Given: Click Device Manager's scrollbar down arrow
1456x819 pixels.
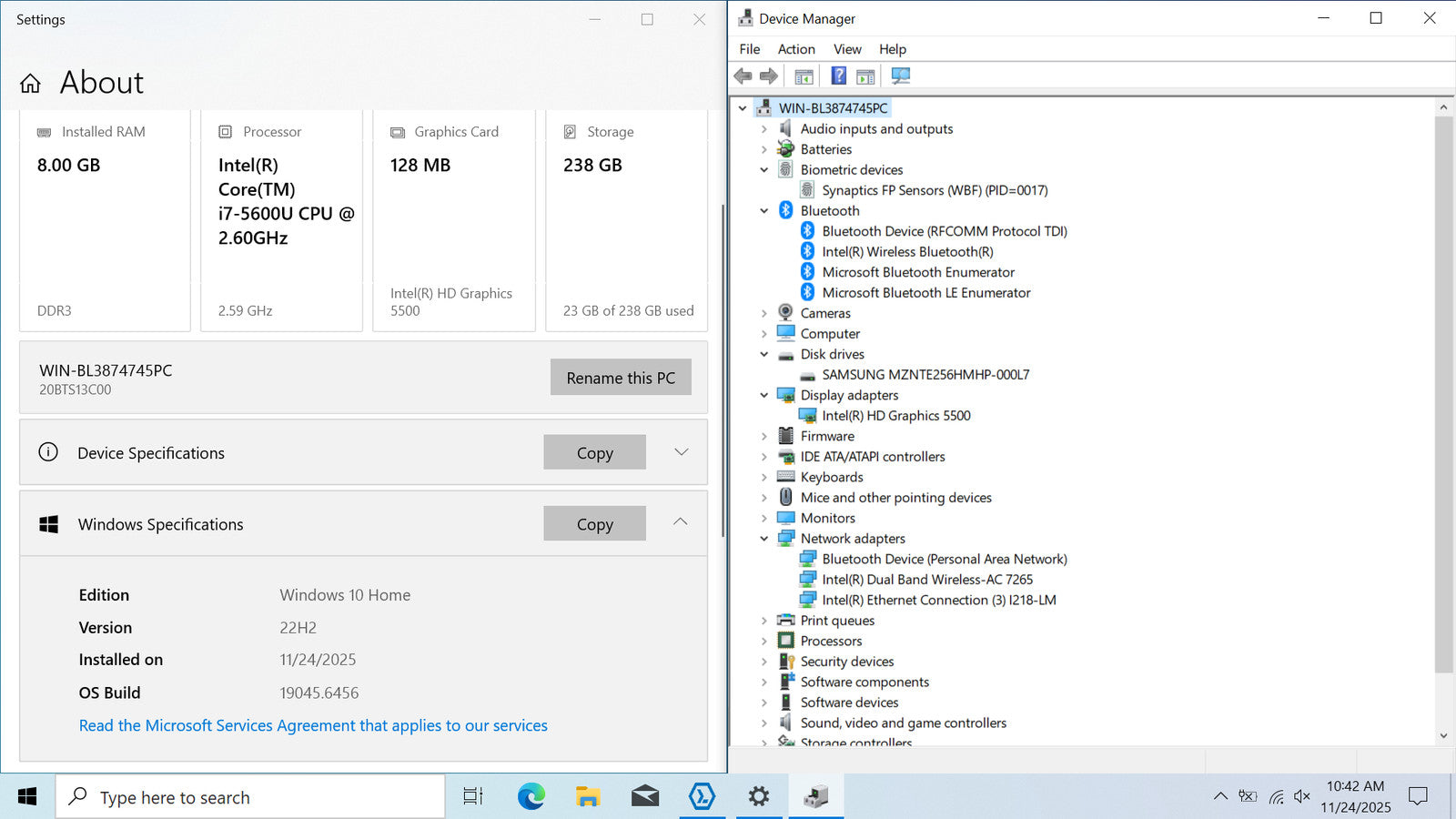Looking at the screenshot, I should (x=1443, y=735).
